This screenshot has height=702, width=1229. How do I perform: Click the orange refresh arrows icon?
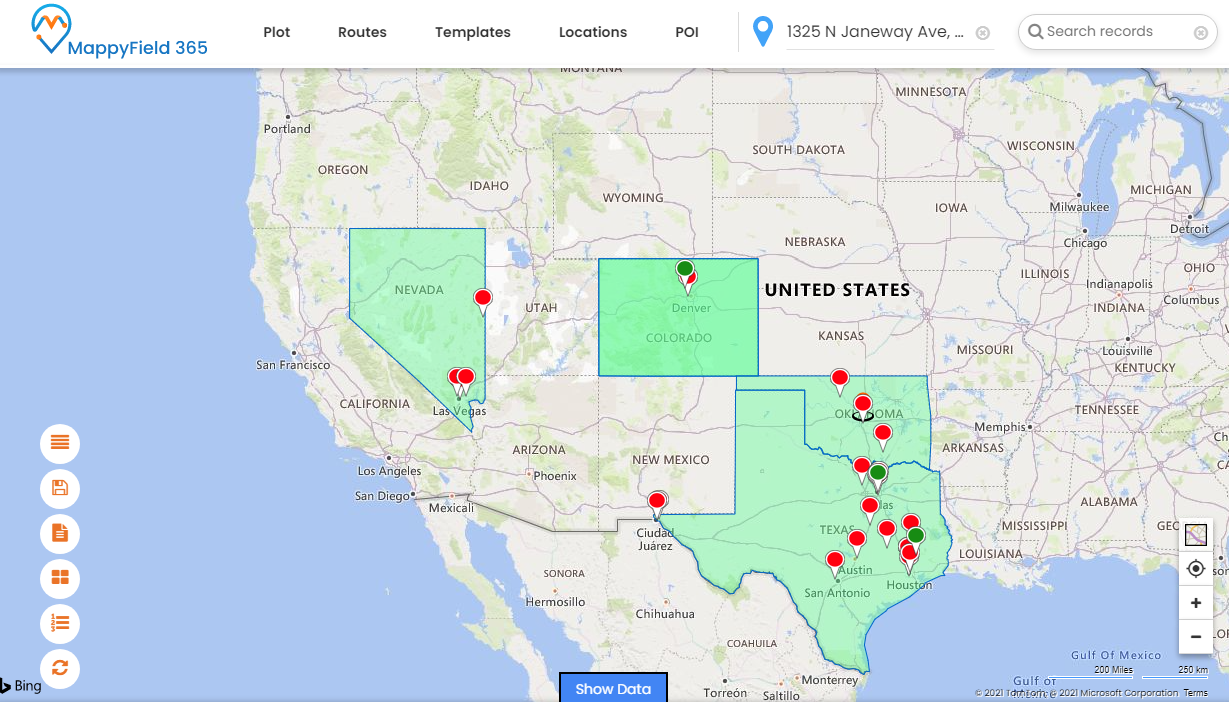(60, 668)
